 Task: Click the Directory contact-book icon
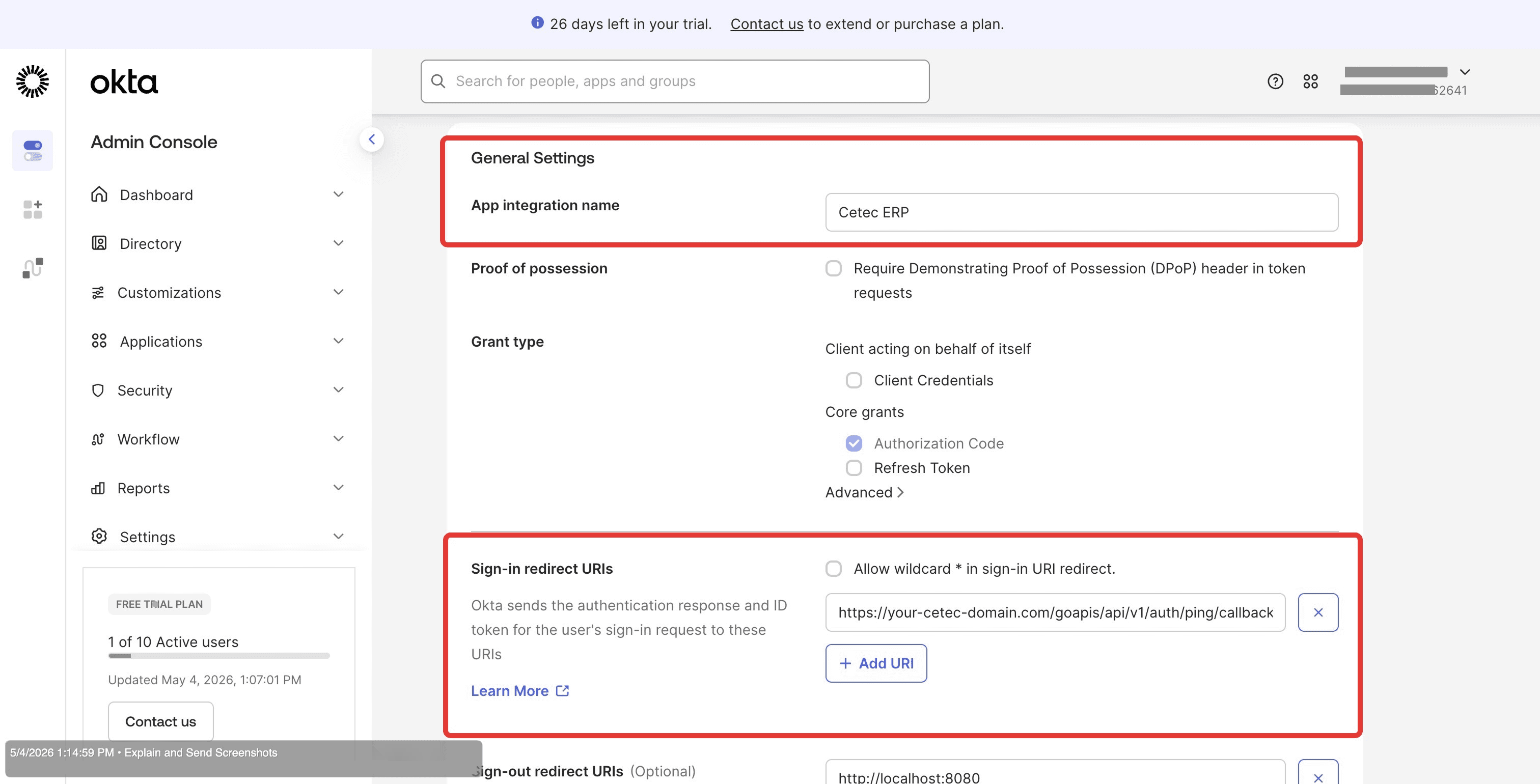coord(99,243)
